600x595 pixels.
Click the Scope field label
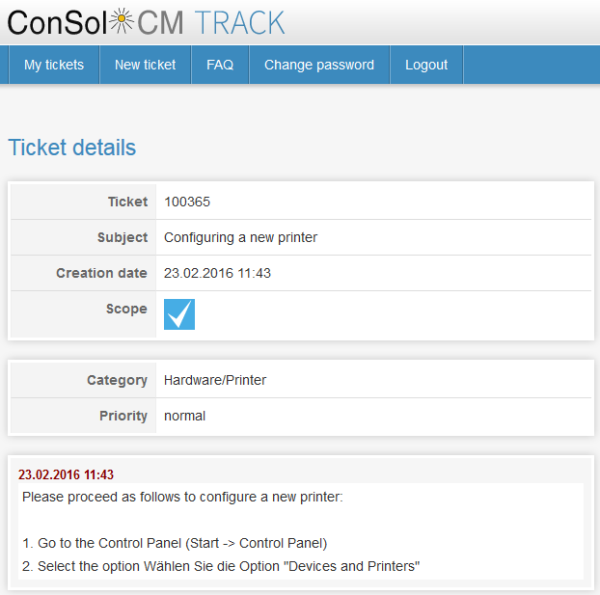click(126, 309)
